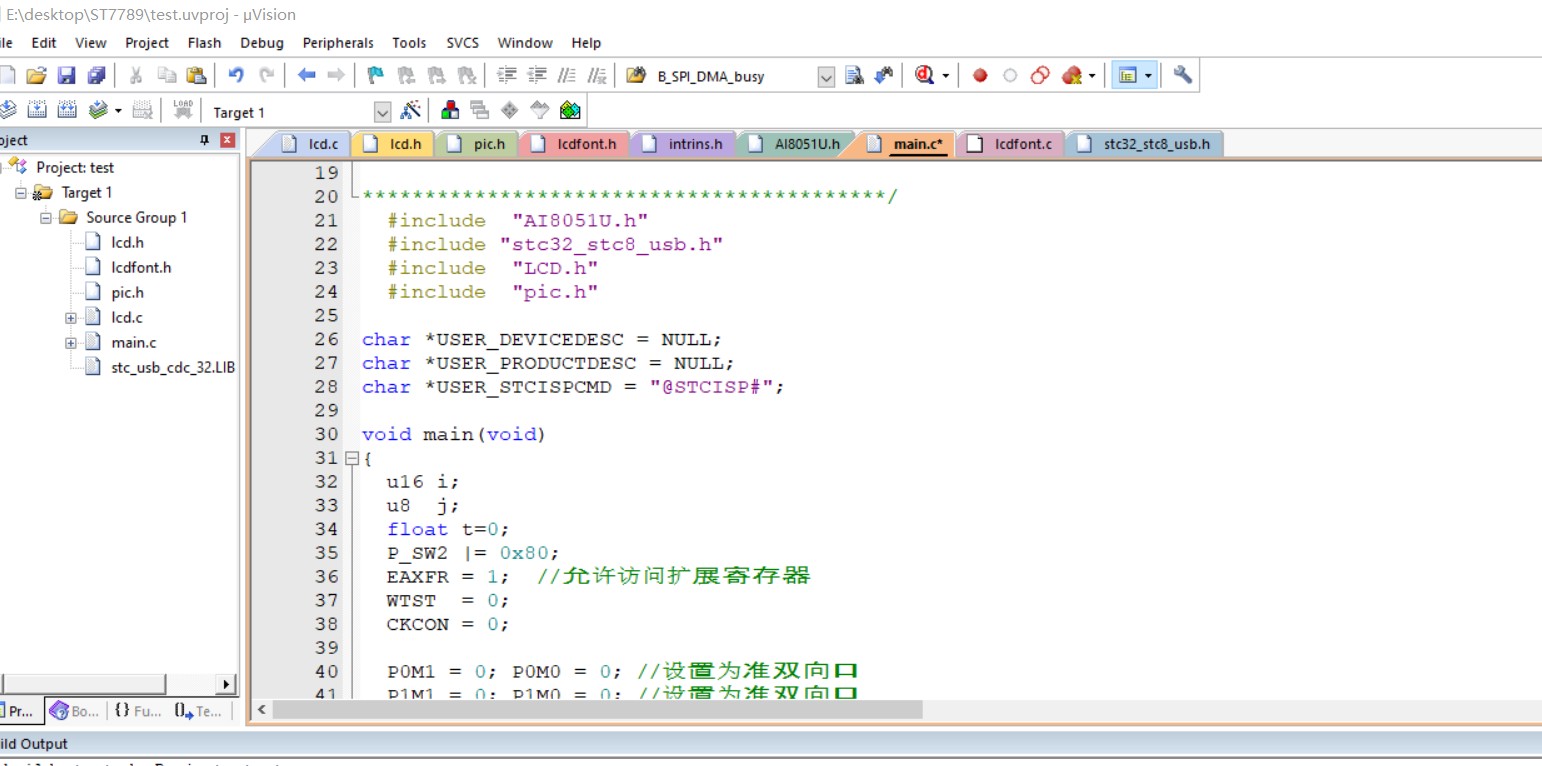1542x766 pixels.
Task: Translate the current file icon
Action: click(x=7, y=110)
